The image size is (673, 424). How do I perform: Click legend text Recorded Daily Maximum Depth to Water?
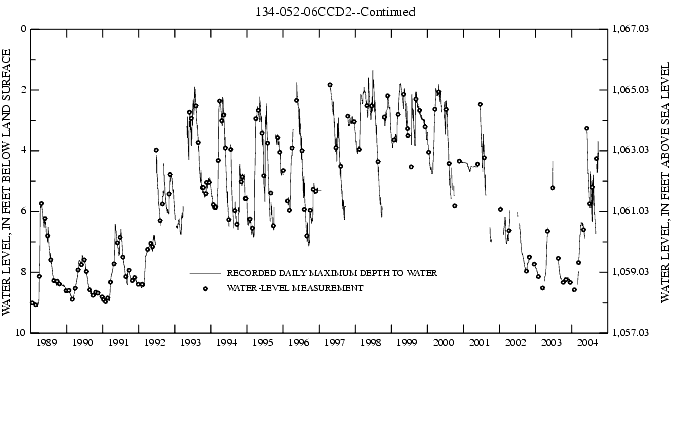click(x=332, y=273)
